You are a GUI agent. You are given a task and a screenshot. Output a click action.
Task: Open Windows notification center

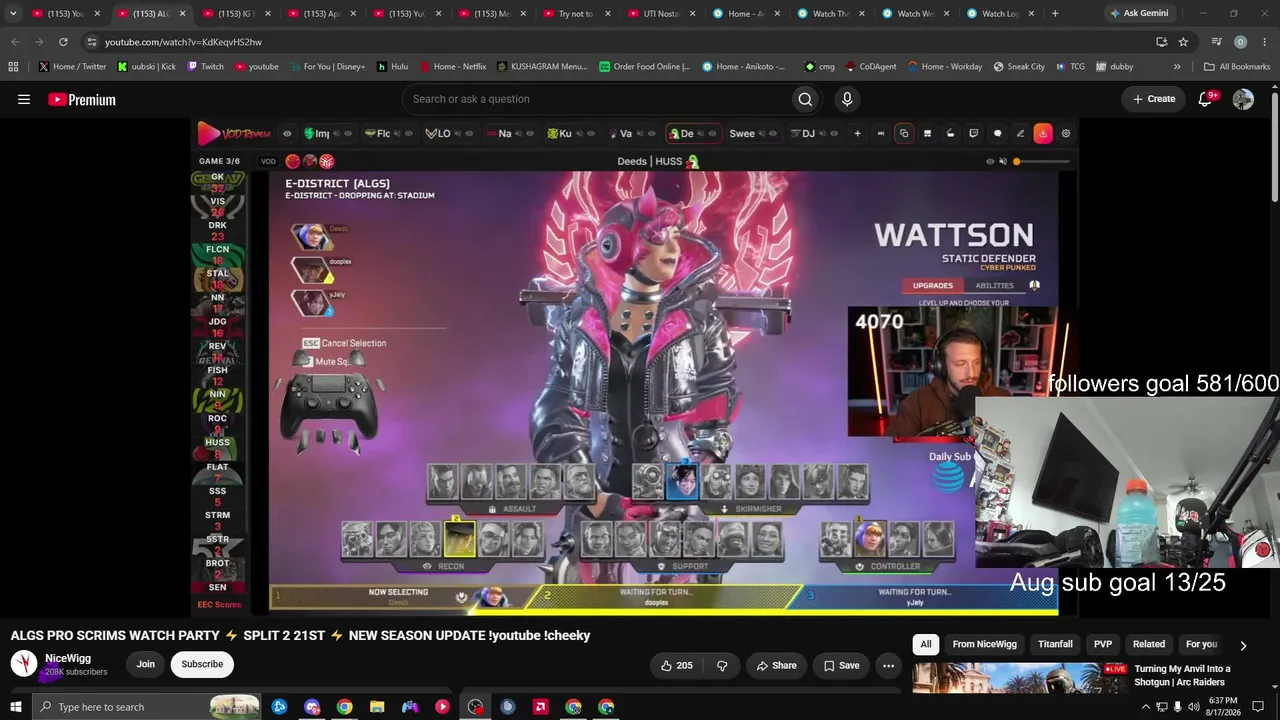1258,707
